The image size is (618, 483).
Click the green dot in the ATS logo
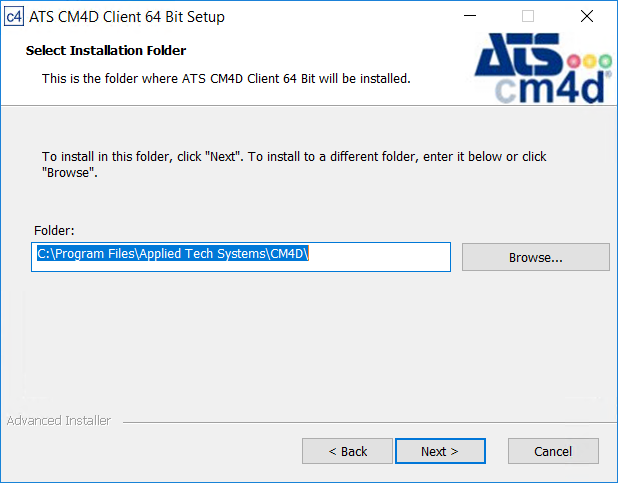point(605,60)
